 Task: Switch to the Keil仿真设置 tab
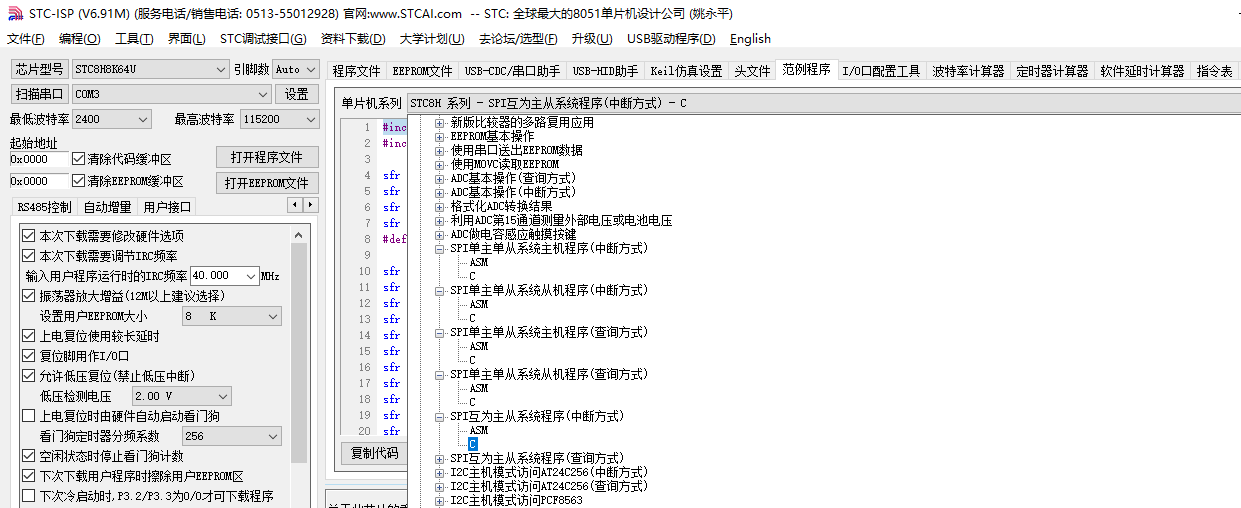tap(686, 71)
